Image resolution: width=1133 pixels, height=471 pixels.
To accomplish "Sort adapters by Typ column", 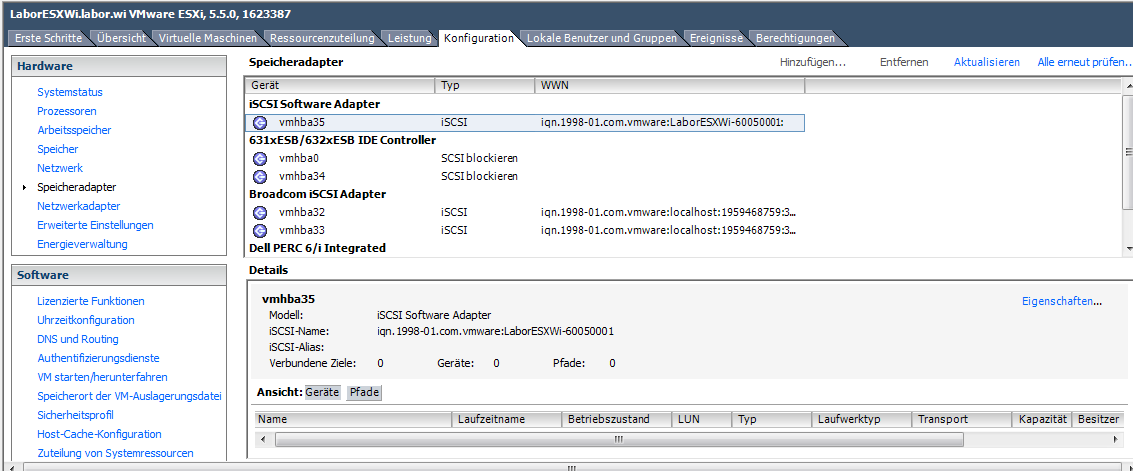I will tap(485, 86).
